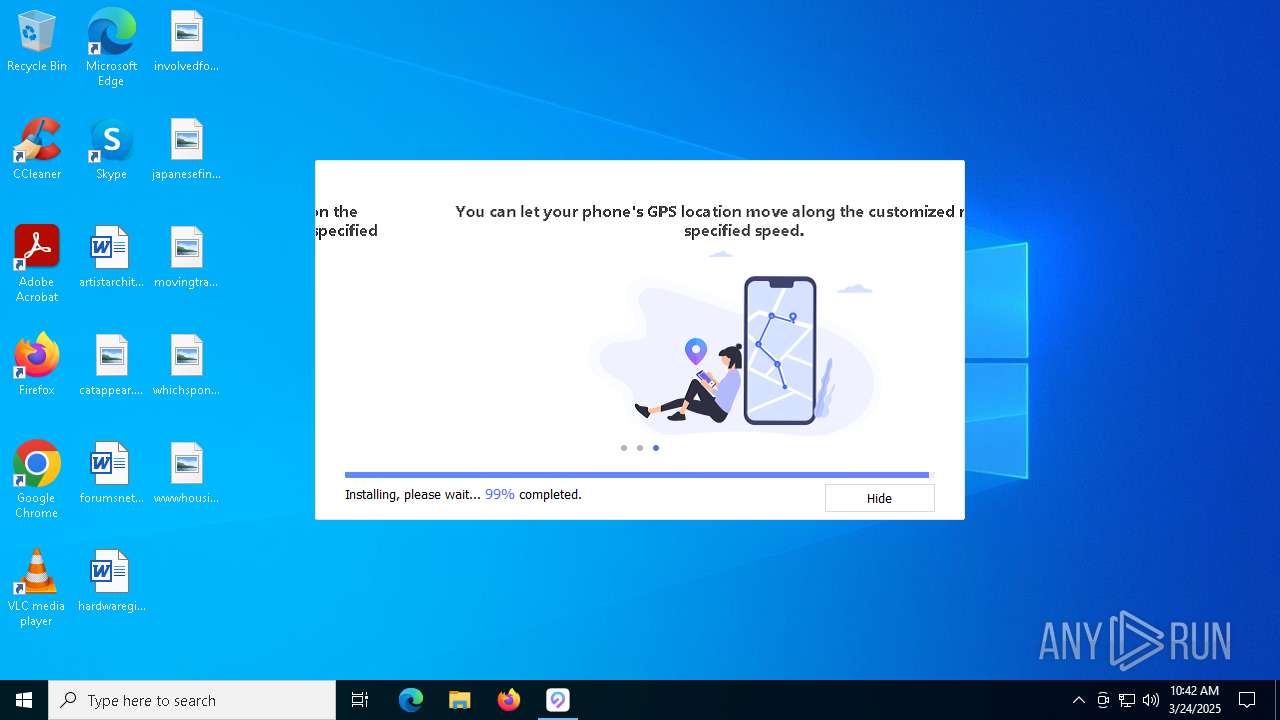Select the hardwaregi... Word document

(111, 582)
